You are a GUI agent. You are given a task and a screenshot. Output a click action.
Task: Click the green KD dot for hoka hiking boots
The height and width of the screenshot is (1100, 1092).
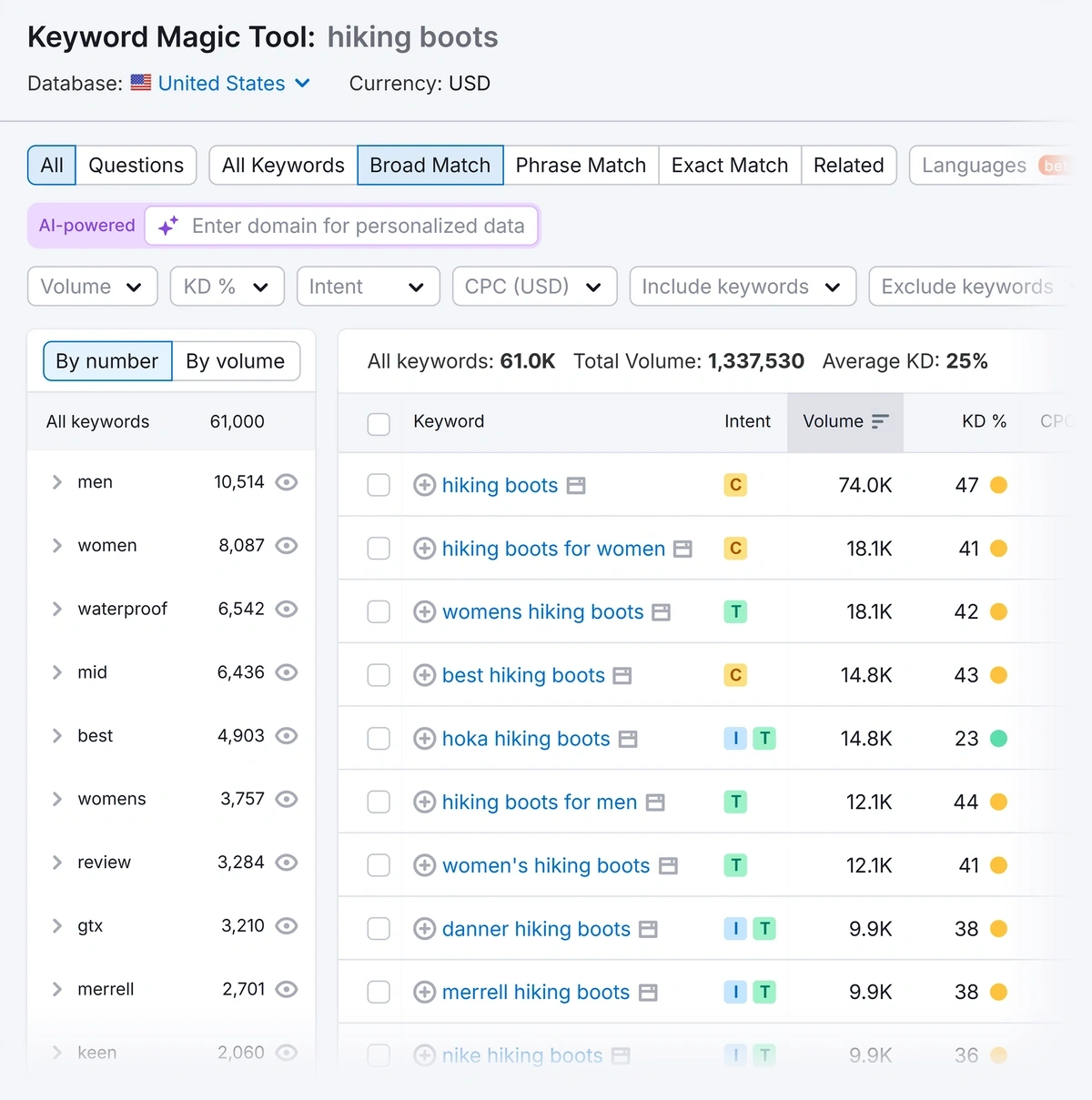click(x=998, y=739)
